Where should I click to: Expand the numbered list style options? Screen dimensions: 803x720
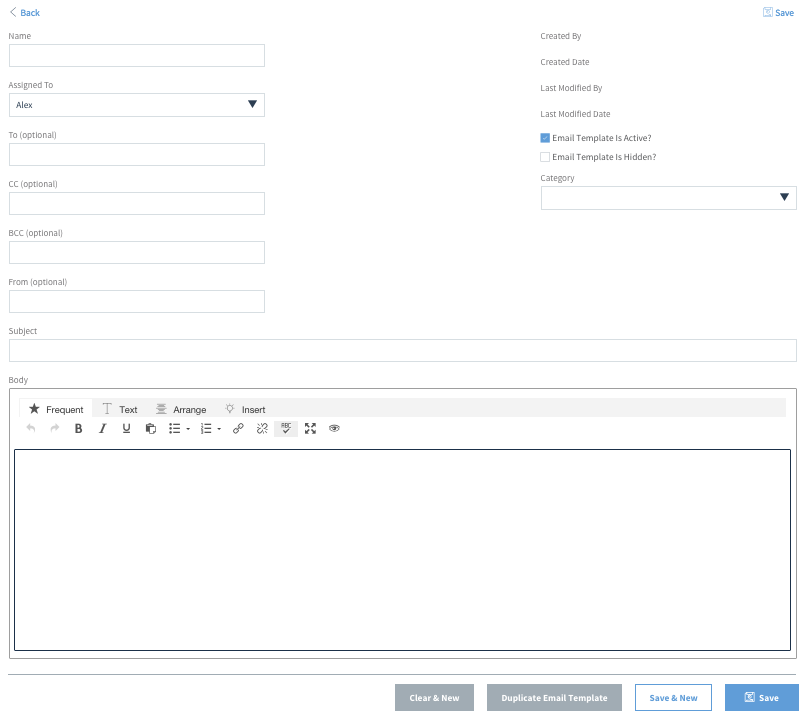click(218, 428)
